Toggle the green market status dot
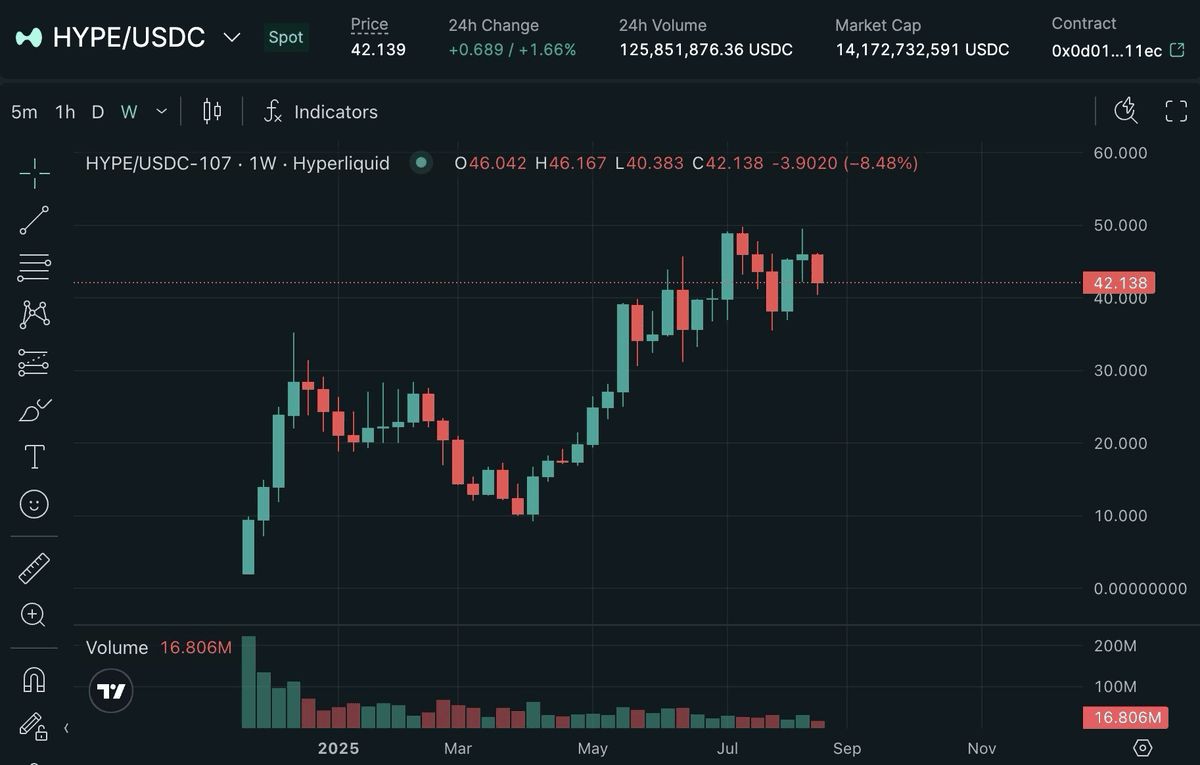The width and height of the screenshot is (1200, 765). [421, 162]
